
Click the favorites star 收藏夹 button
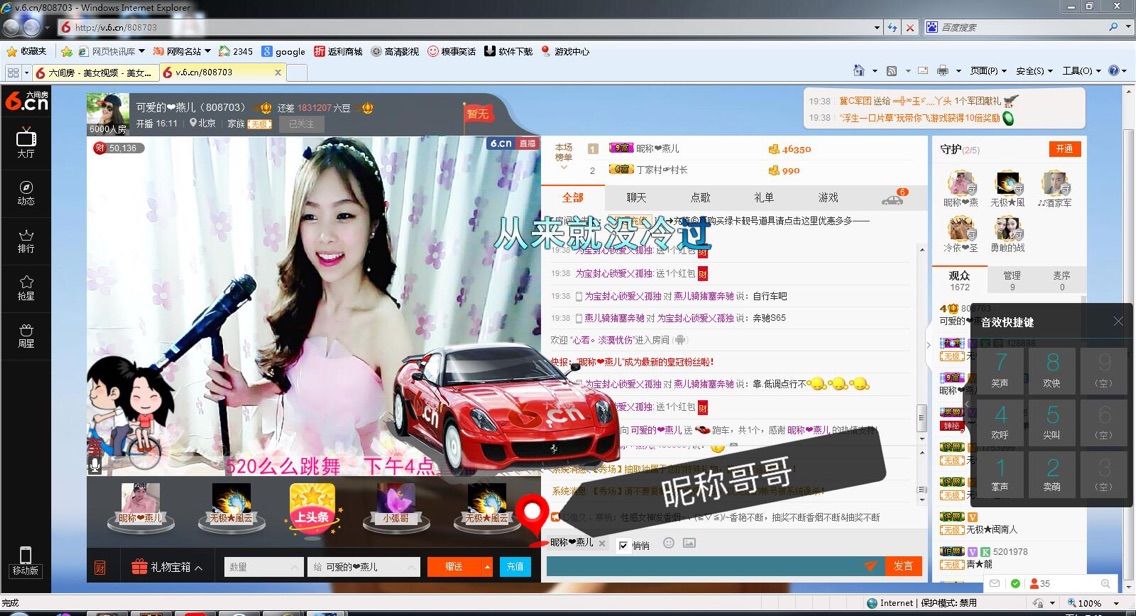[x=25, y=51]
